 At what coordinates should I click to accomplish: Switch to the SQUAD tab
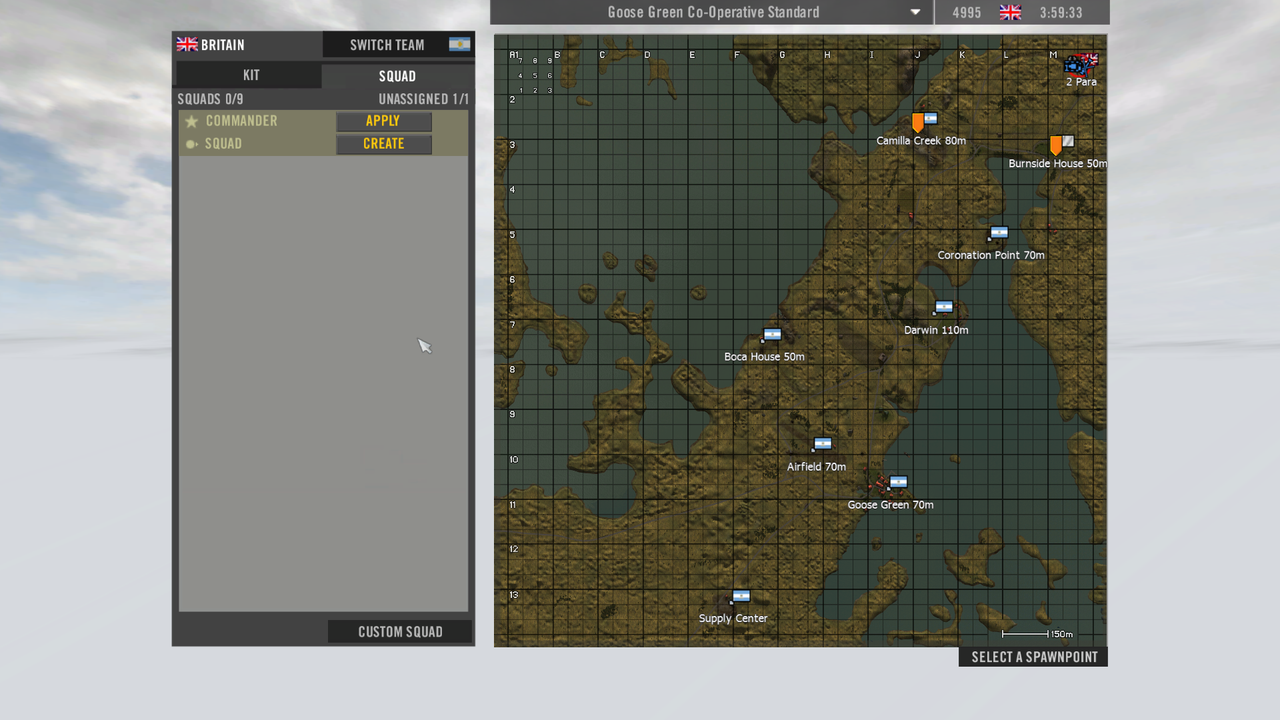[397, 75]
